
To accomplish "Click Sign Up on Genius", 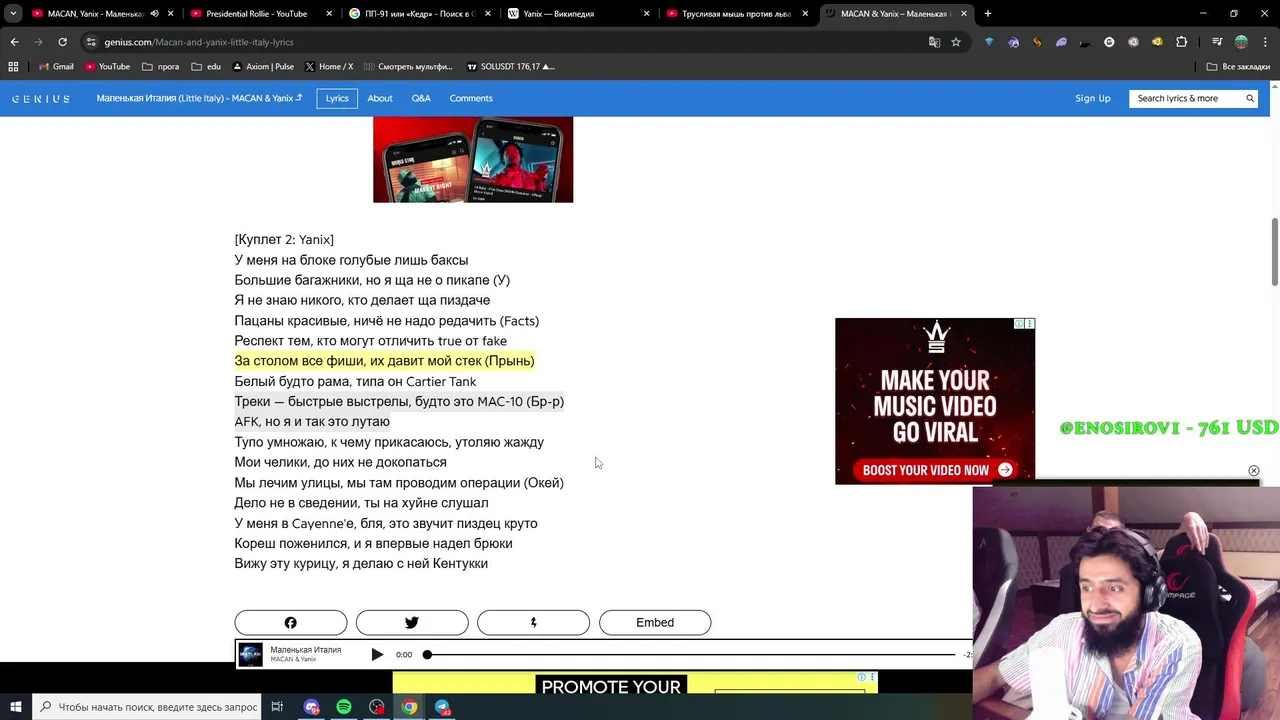I will (x=1092, y=98).
